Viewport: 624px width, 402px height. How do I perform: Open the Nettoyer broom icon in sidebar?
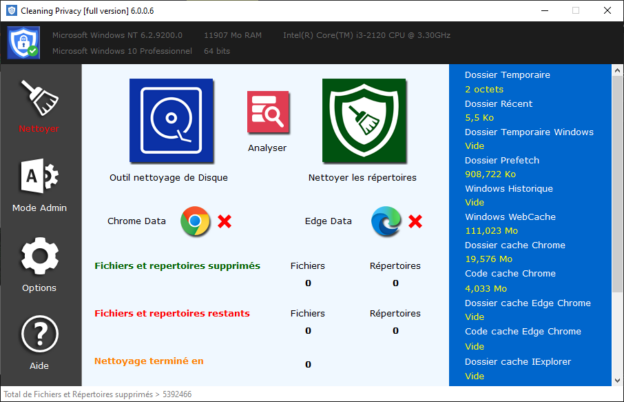click(x=39, y=97)
